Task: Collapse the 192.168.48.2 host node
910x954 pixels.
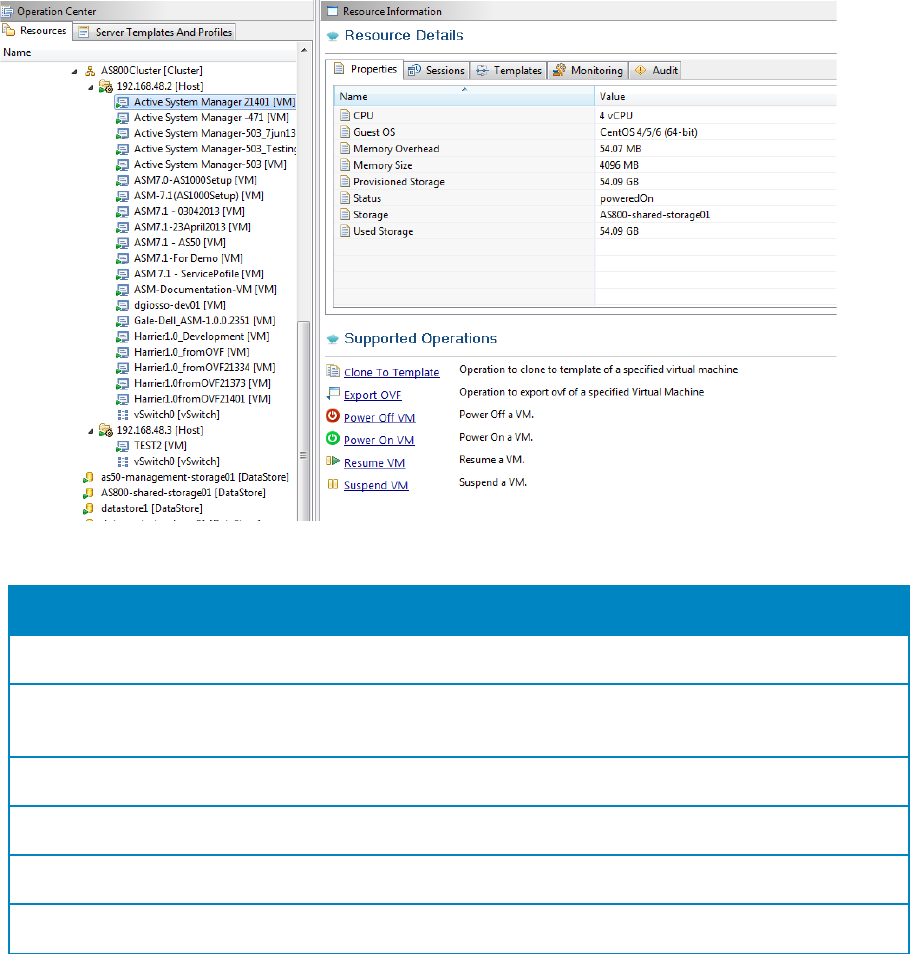Action: (x=91, y=87)
